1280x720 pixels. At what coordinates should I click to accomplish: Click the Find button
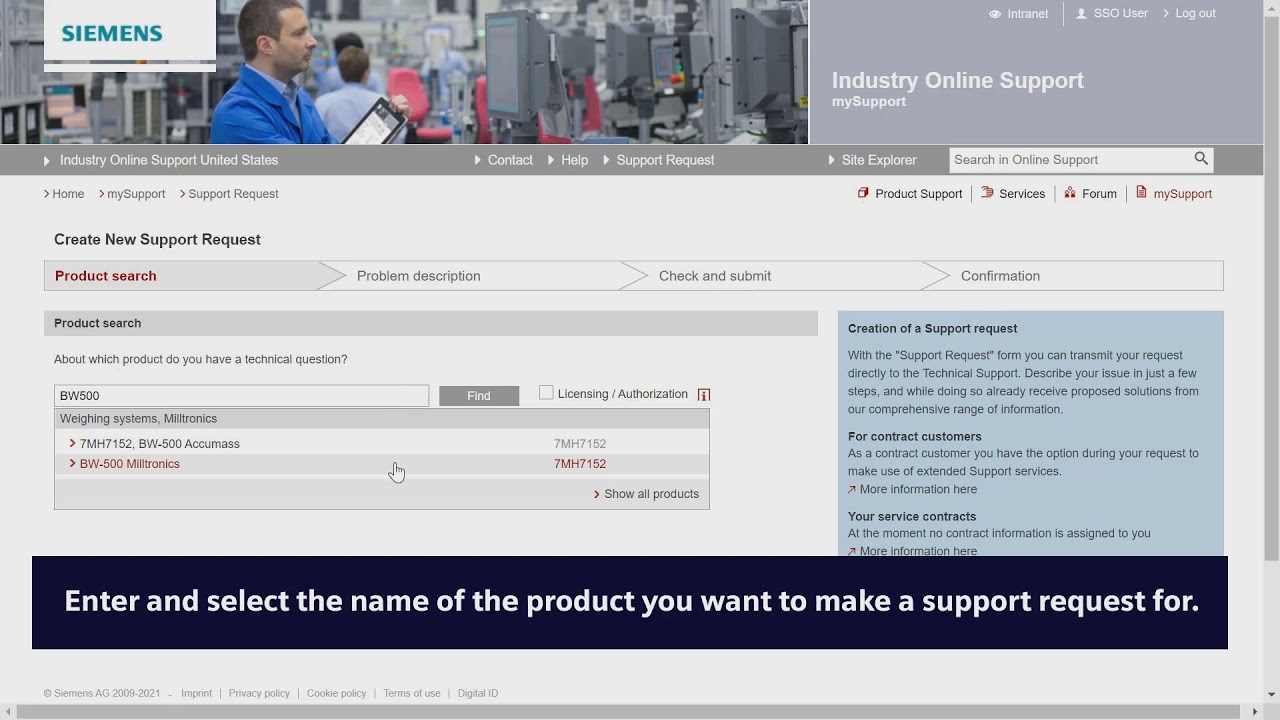click(x=479, y=396)
